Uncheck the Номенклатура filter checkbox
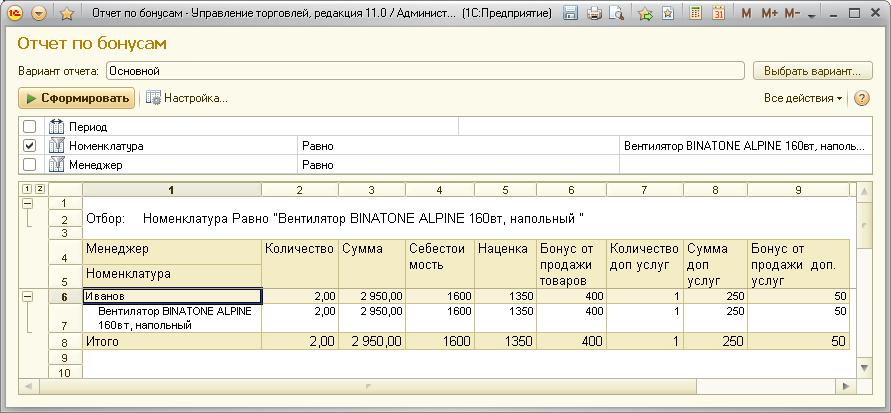The width and height of the screenshot is (891, 413). [30, 146]
